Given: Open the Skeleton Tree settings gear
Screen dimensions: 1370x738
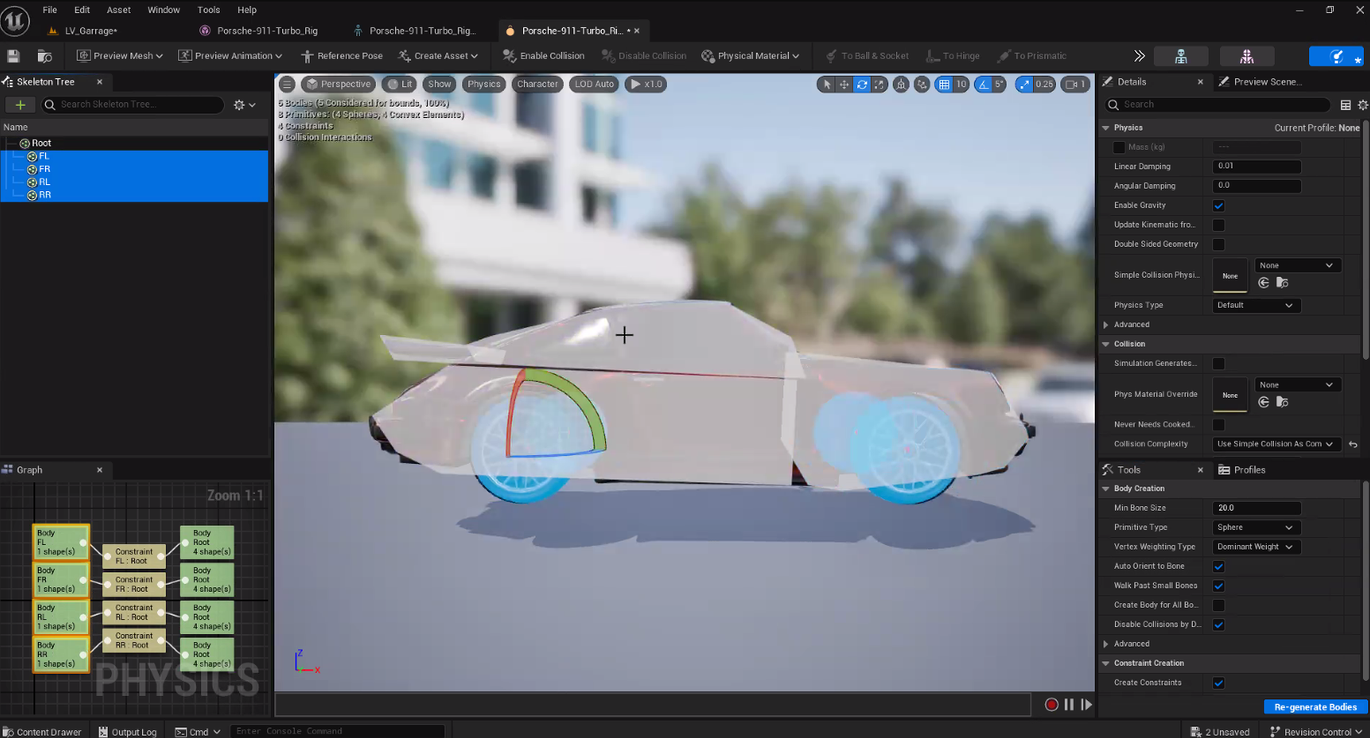Looking at the screenshot, I should point(244,104).
